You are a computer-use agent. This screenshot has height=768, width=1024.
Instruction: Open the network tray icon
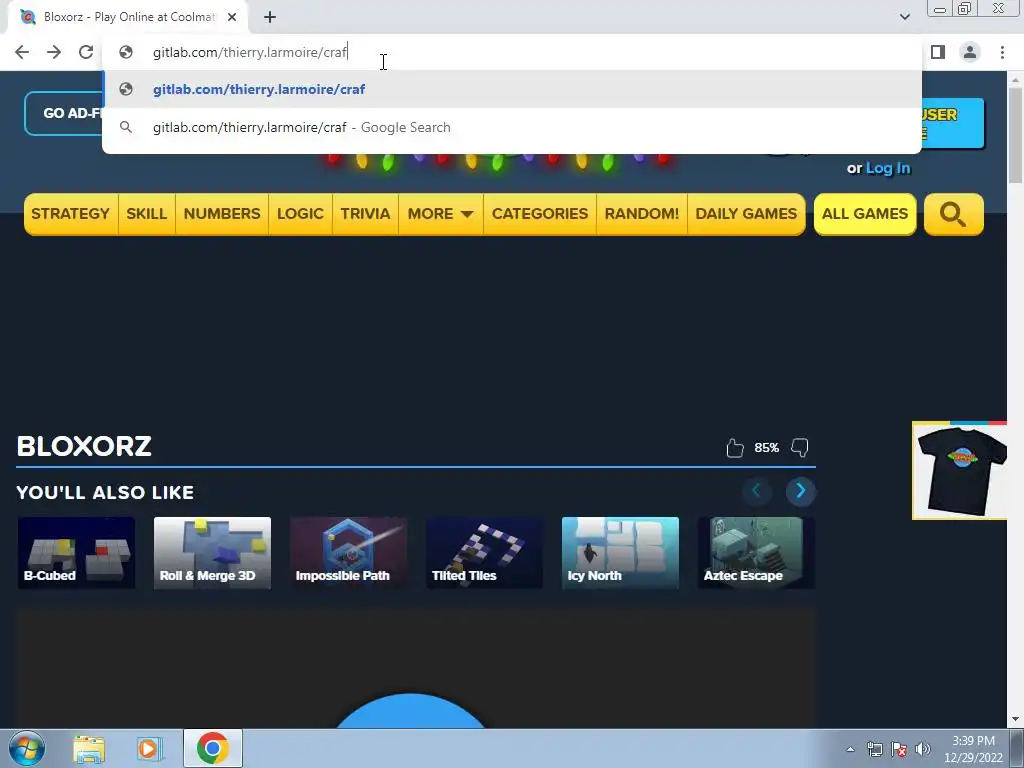pyautogui.click(x=874, y=749)
